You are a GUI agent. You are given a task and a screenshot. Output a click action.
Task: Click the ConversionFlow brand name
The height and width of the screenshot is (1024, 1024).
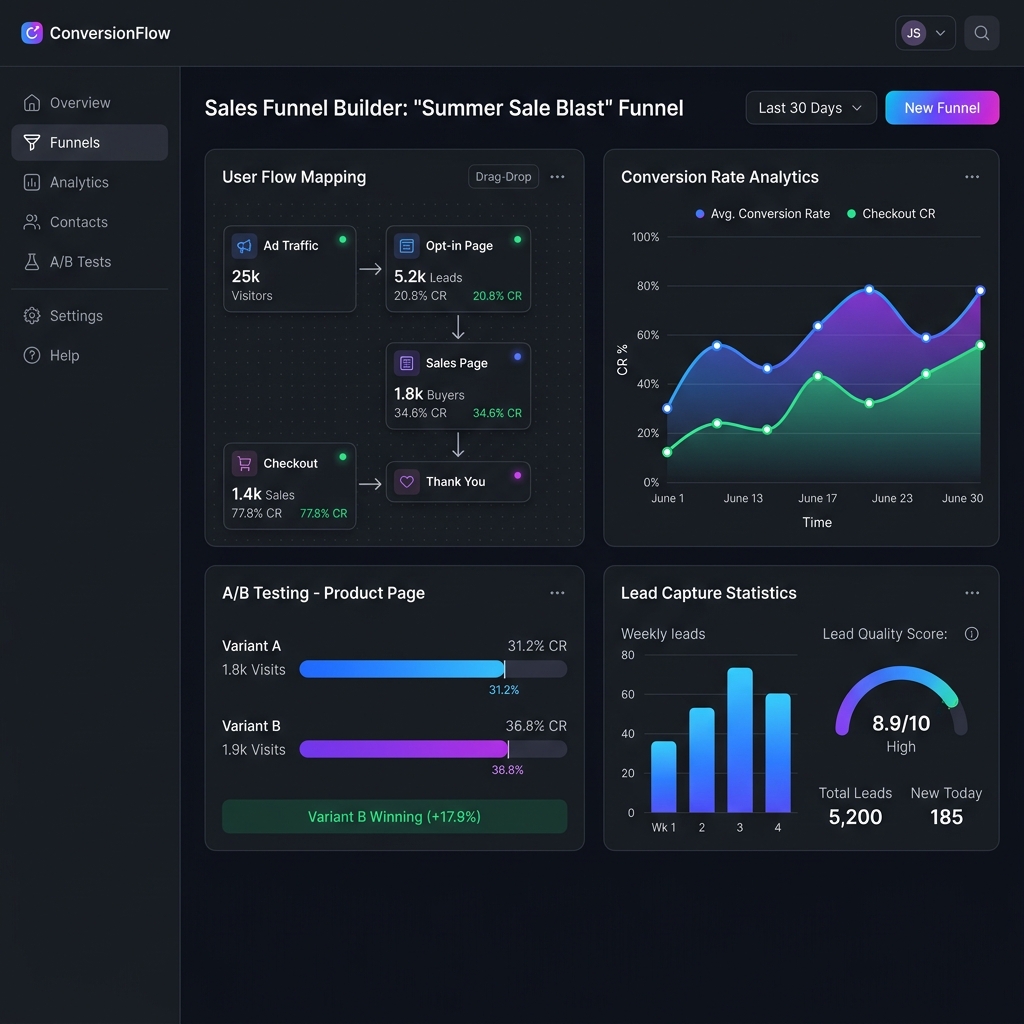pyautogui.click(x=110, y=33)
